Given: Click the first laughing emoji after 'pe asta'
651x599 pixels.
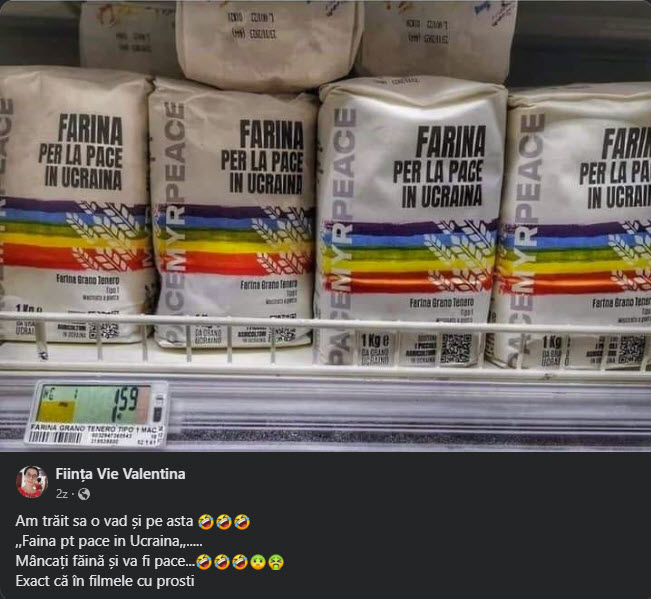Looking at the screenshot, I should pos(206,521).
